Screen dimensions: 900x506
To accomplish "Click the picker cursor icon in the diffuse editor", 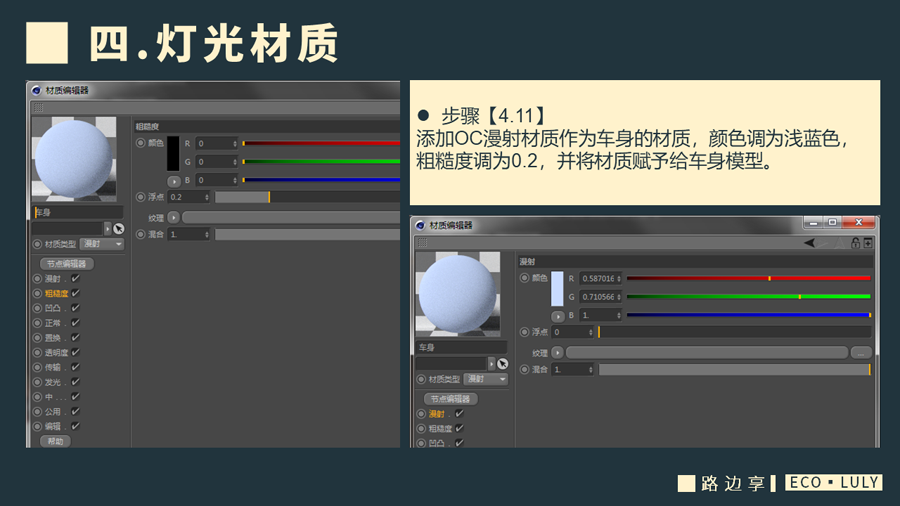I will click(502, 363).
